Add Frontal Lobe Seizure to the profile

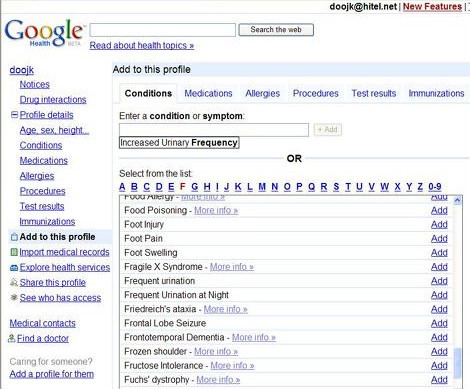[439, 323]
